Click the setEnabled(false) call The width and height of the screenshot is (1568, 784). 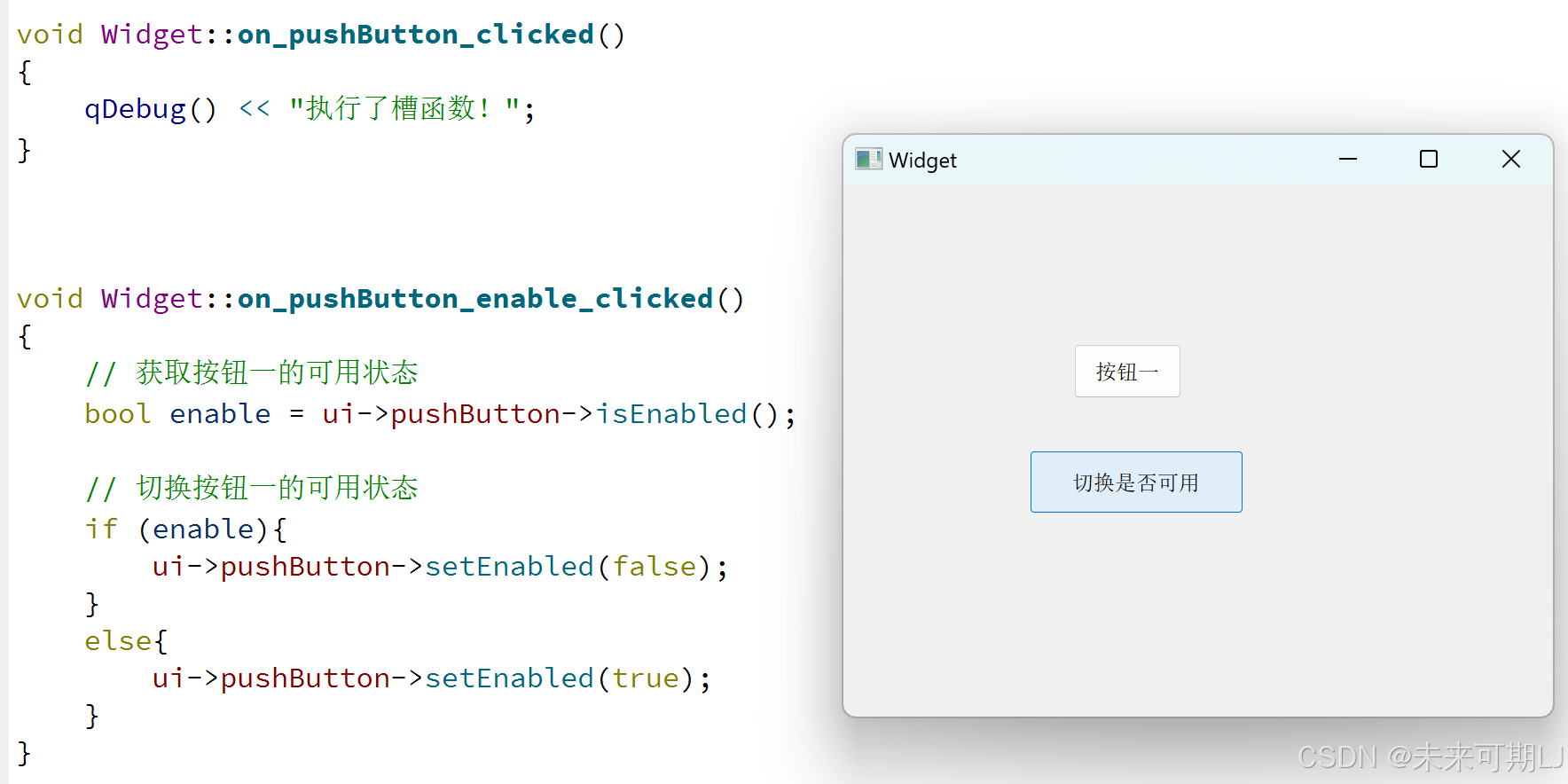(568, 567)
